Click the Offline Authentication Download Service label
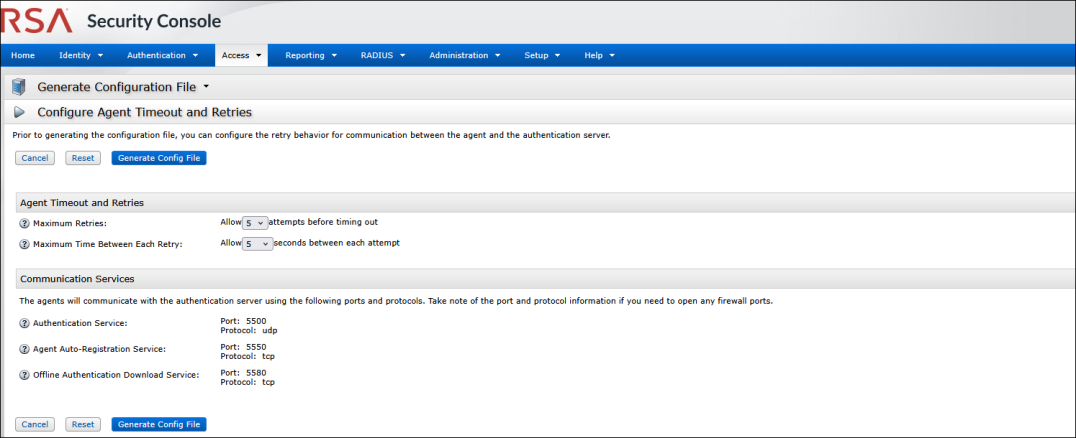 coord(116,375)
